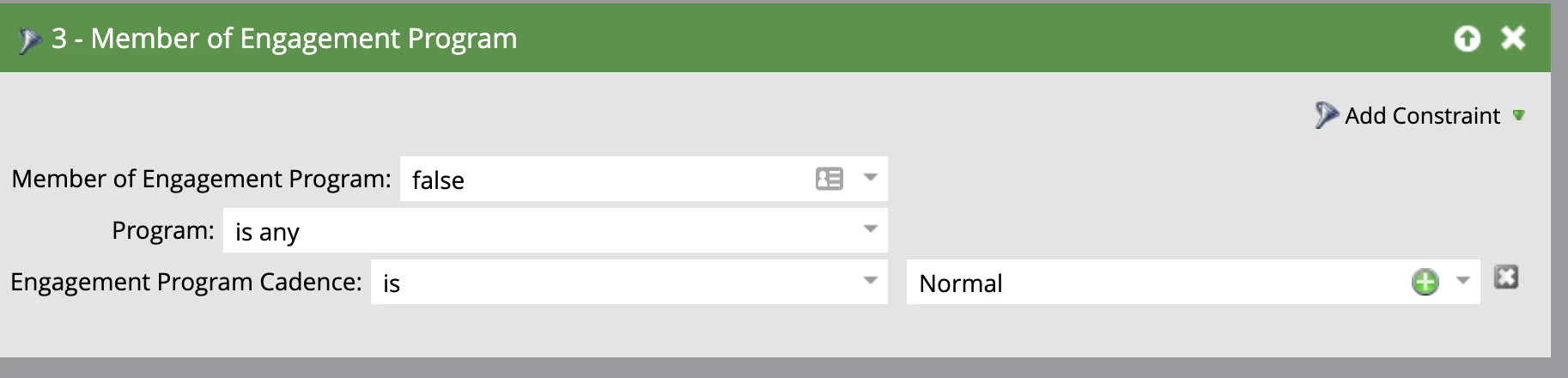The height and width of the screenshot is (378, 1568).
Task: Click the card icon in the 'false' field
Action: point(829,179)
